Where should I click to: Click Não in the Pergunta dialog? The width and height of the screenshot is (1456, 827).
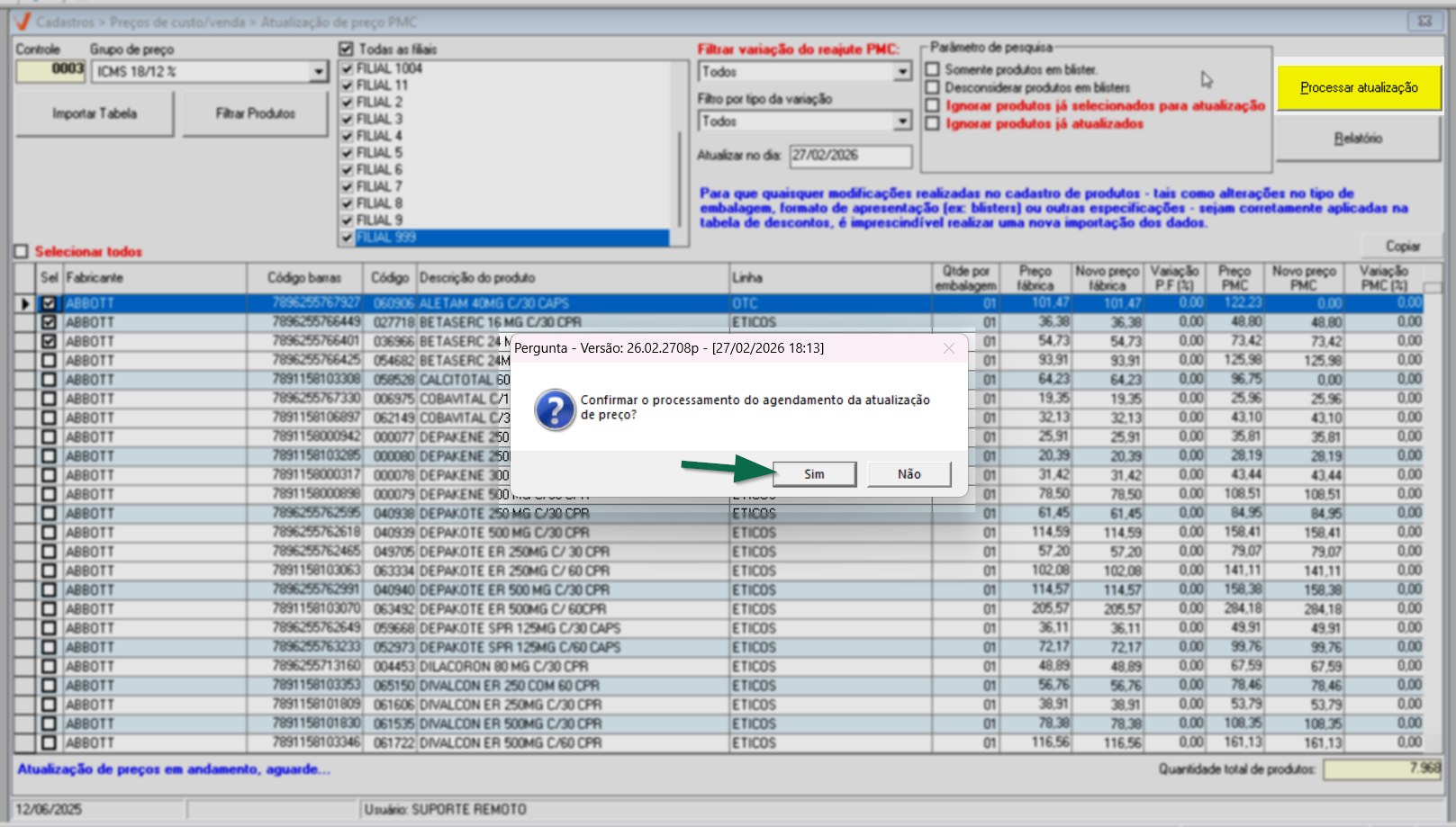(x=909, y=474)
